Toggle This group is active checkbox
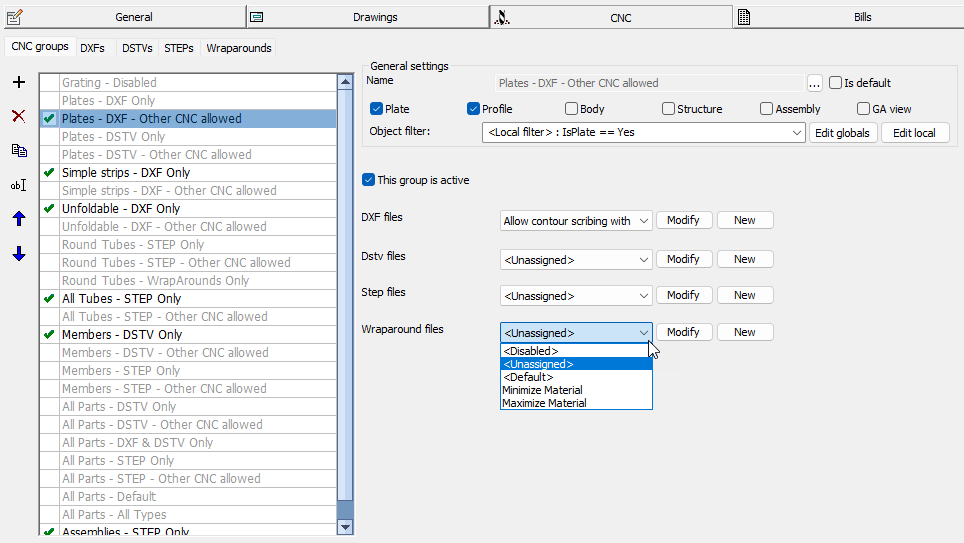Viewport: 964px width, 543px height. click(x=368, y=180)
